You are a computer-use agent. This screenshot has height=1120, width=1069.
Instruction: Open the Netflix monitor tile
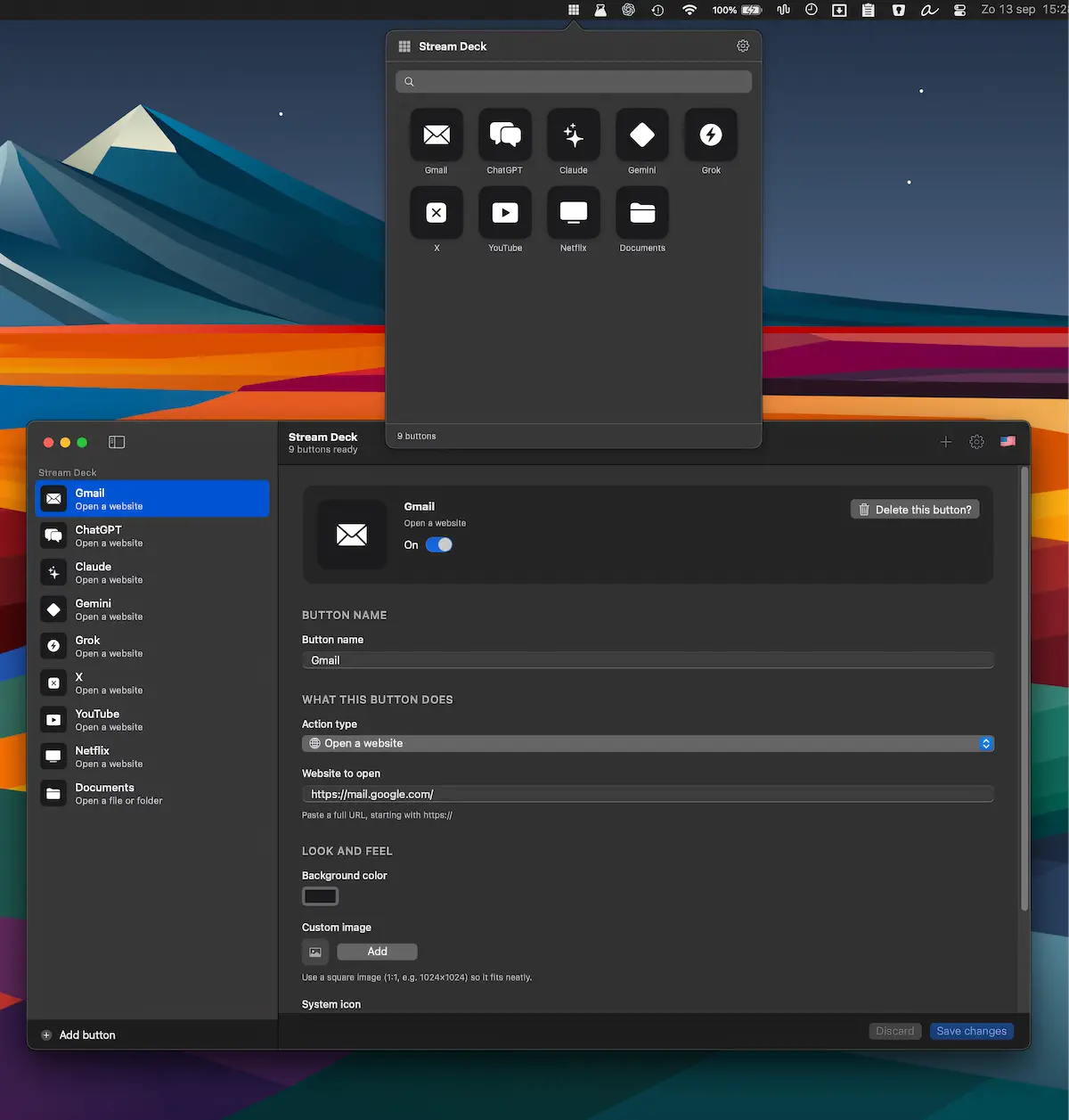[574, 213]
